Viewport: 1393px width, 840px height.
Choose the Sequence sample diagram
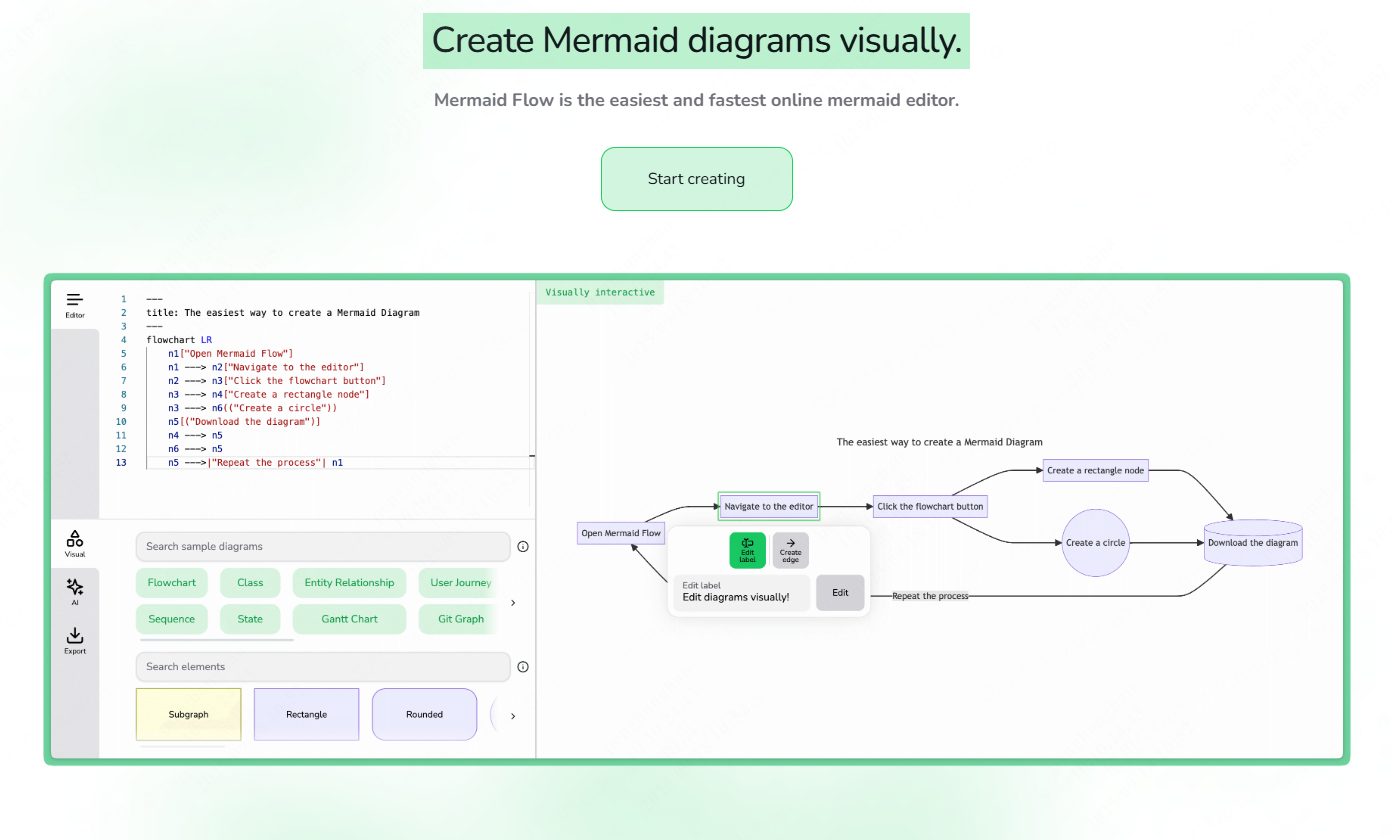[x=172, y=619]
